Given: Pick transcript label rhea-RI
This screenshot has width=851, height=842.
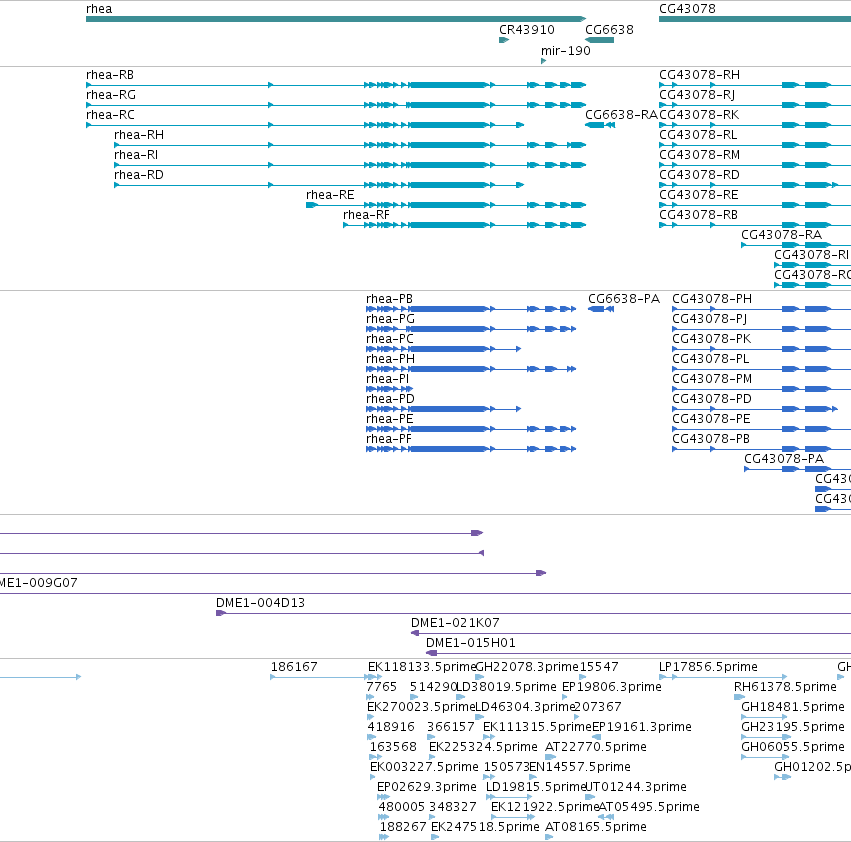Looking at the screenshot, I should coord(136,155).
